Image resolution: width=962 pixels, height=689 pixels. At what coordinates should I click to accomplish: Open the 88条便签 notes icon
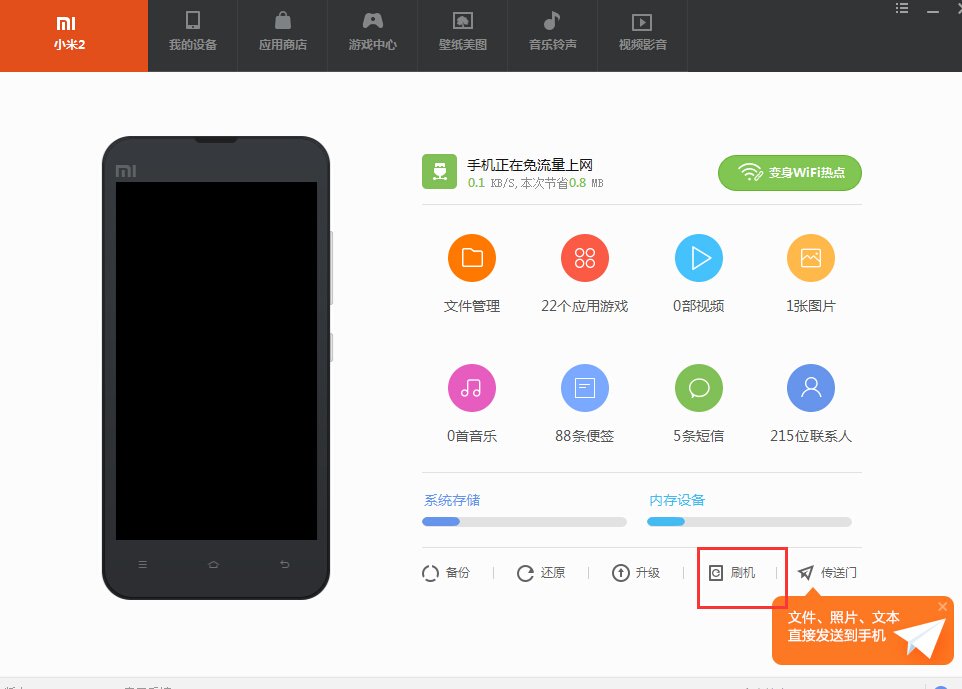585,388
